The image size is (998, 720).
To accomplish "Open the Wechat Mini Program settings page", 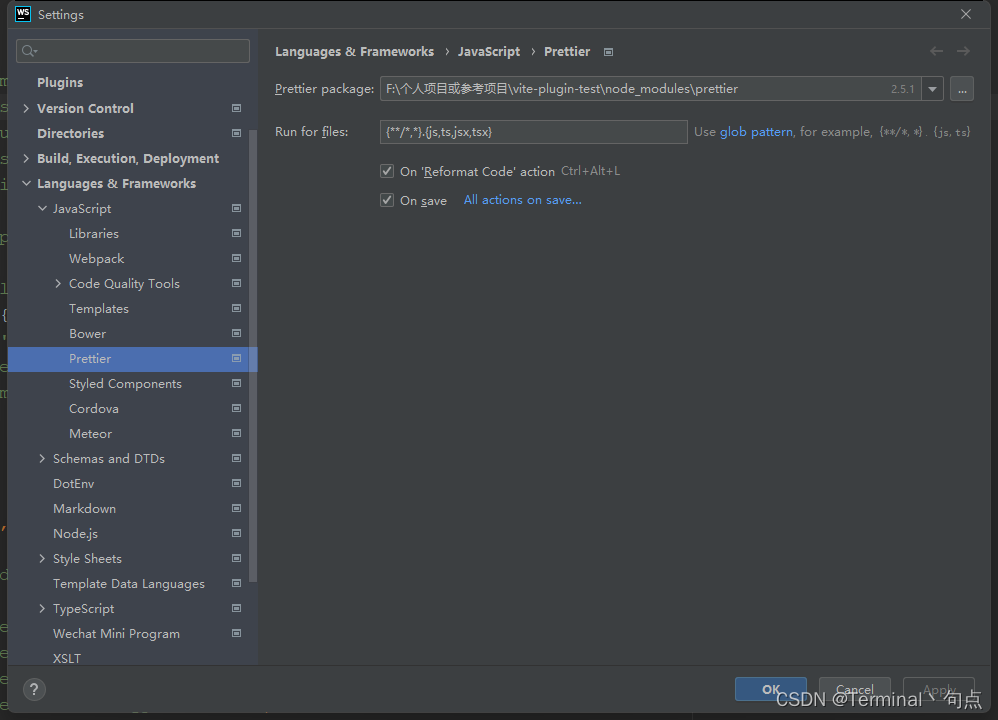I will pos(116,634).
